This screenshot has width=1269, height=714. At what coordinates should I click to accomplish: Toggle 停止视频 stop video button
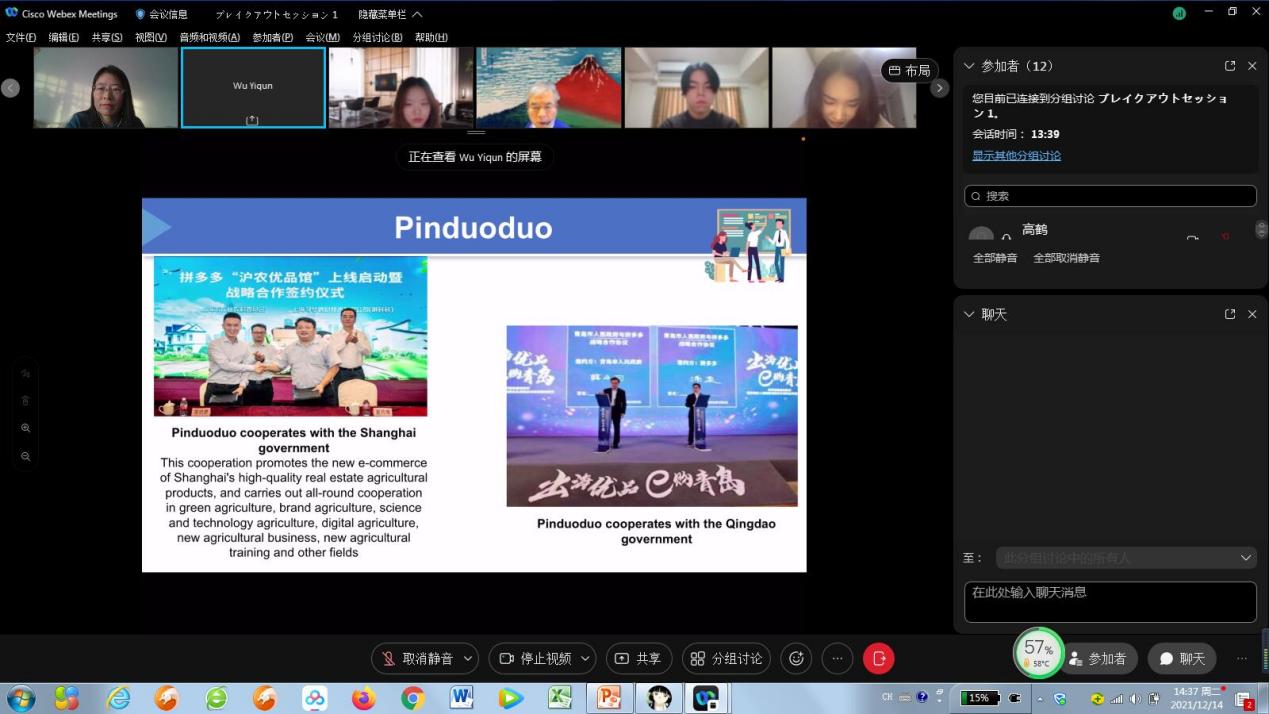point(535,658)
